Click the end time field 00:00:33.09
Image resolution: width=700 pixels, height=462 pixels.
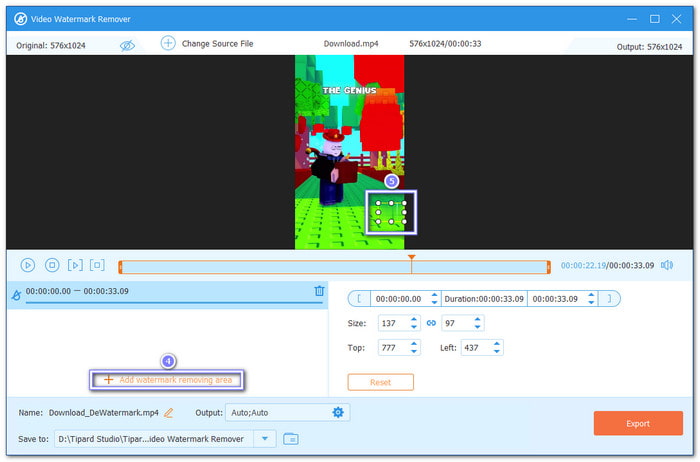point(557,299)
